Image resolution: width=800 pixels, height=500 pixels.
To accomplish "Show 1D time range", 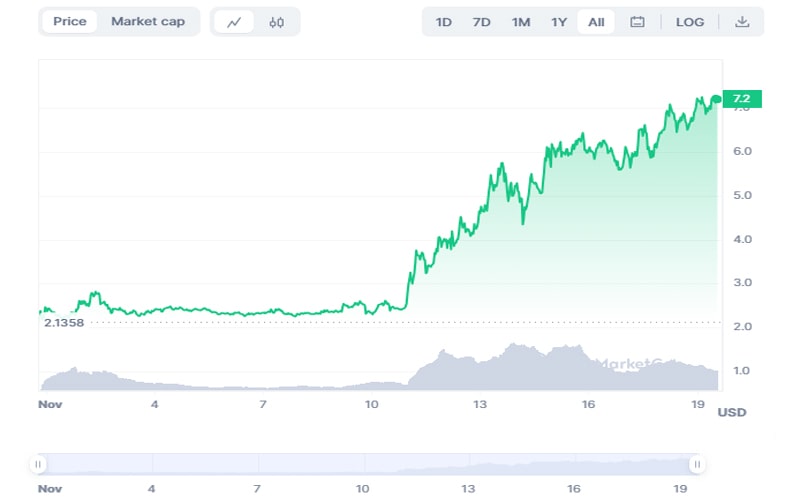I will click(444, 22).
